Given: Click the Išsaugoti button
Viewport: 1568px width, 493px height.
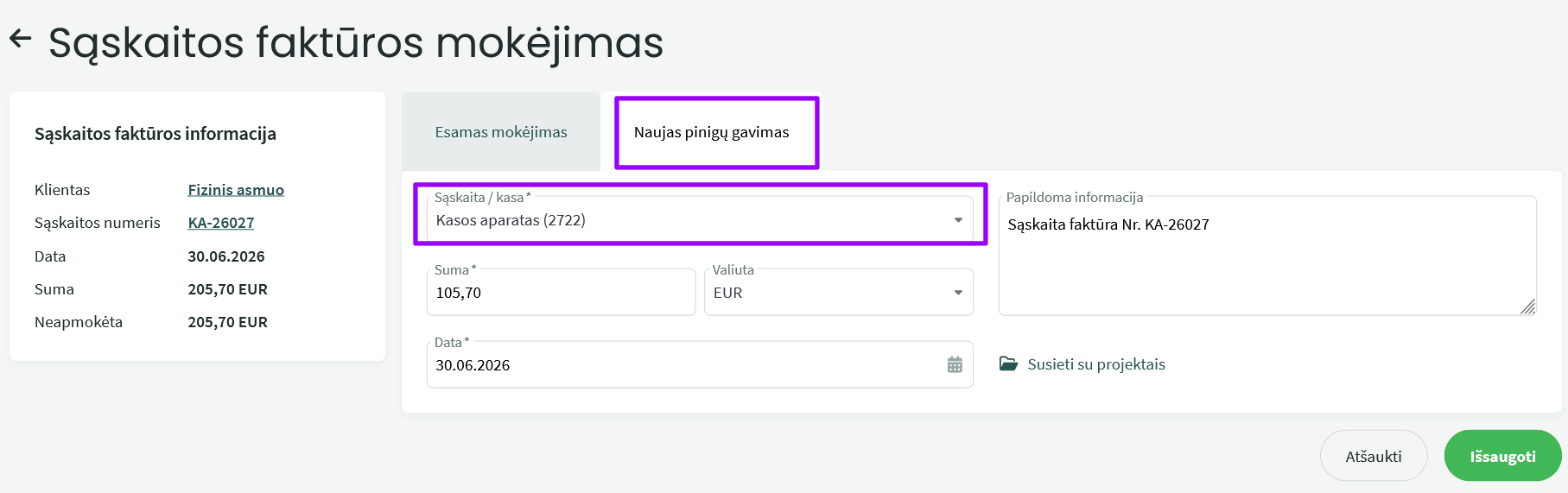Looking at the screenshot, I should click(x=1502, y=456).
